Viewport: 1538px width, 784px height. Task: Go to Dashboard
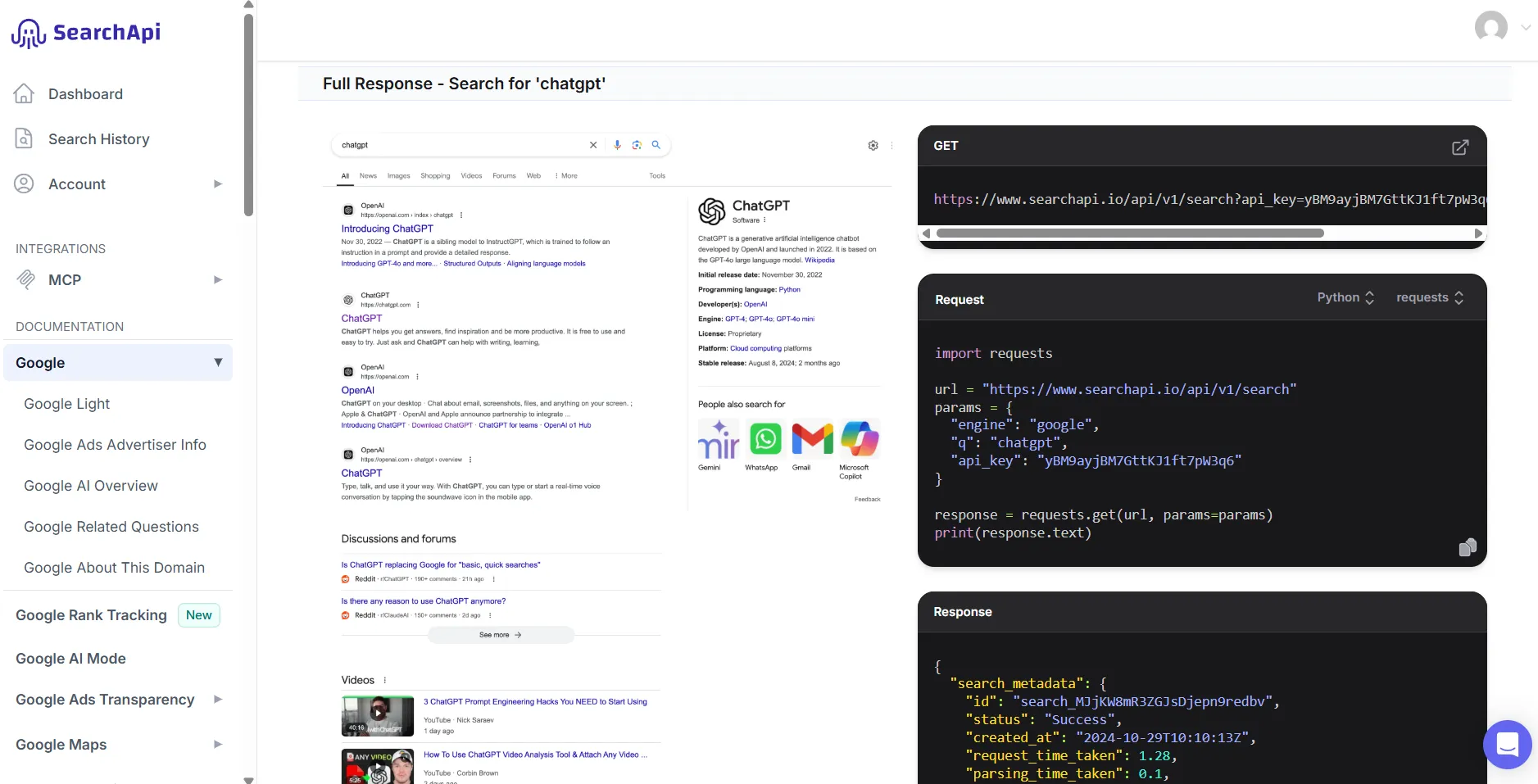85,93
